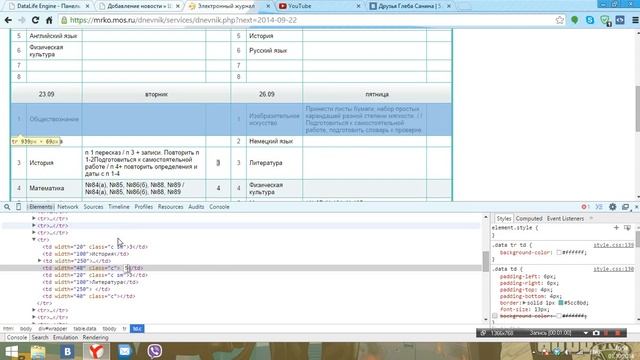640x360 pixels.
Task: Show the DevTools console drawer icon
Action: [599, 207]
